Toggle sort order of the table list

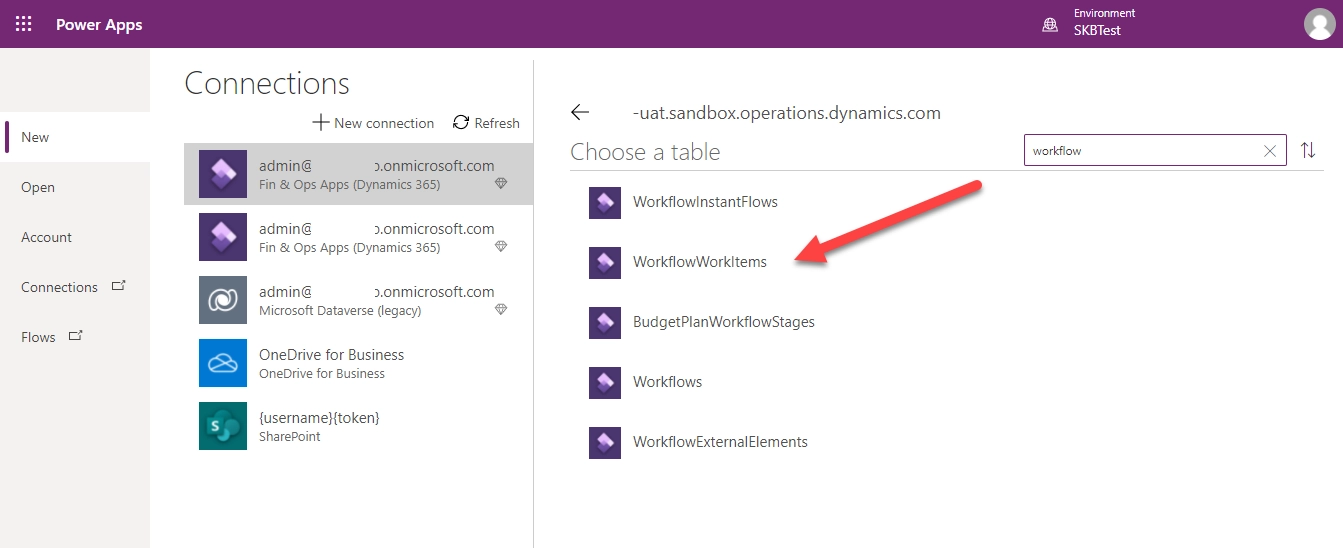tap(1308, 151)
